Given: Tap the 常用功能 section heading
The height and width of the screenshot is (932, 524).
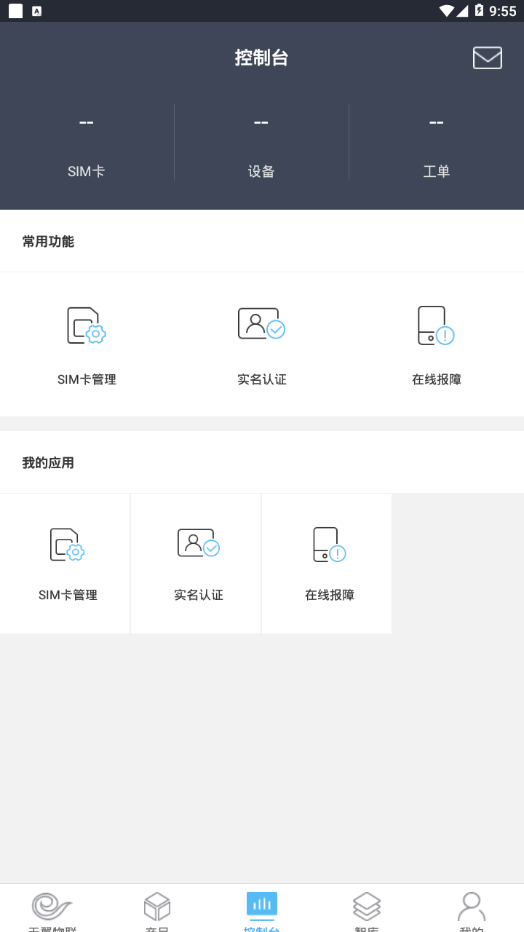Looking at the screenshot, I should (x=48, y=241).
